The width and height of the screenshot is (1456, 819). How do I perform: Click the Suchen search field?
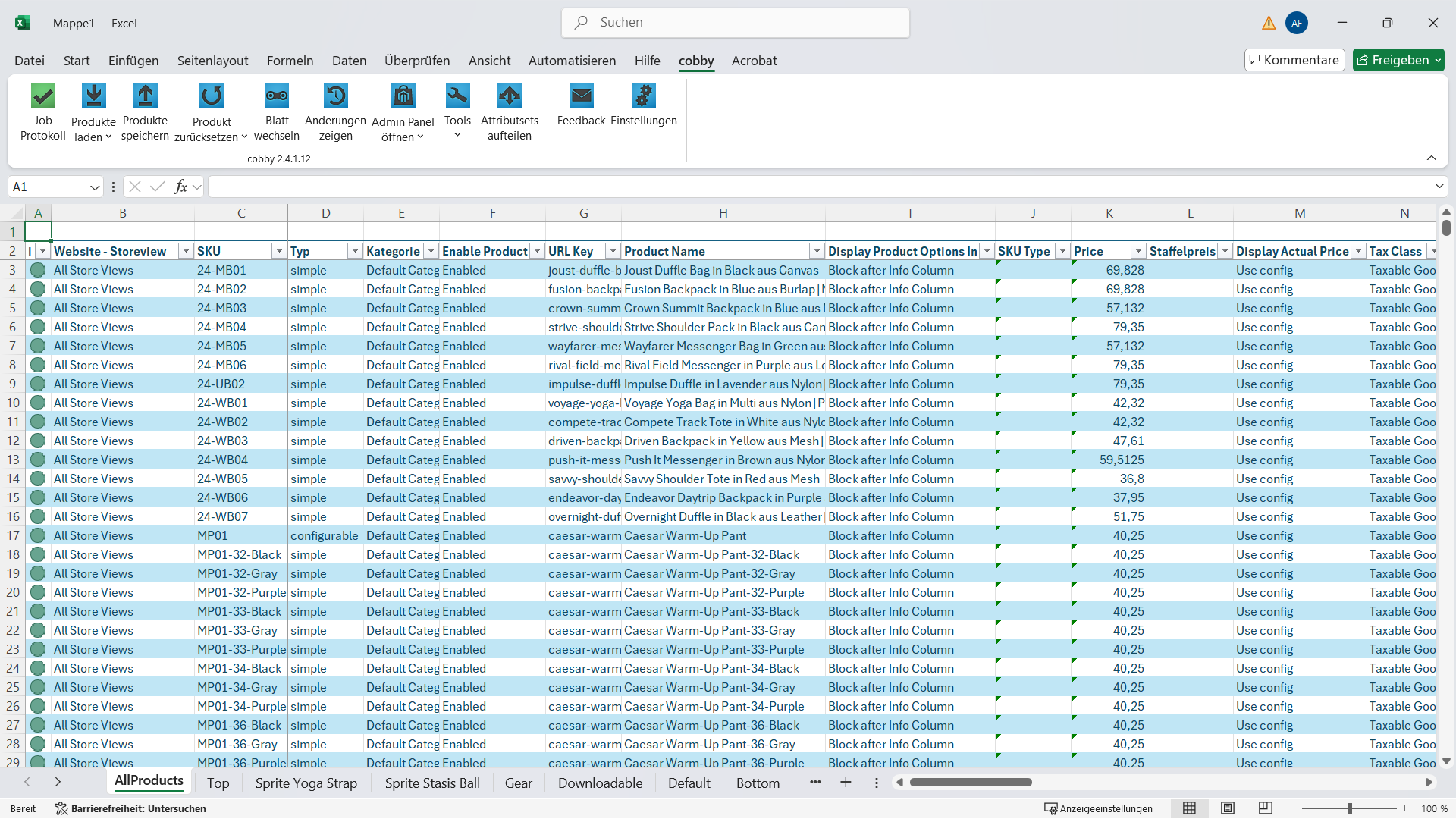tap(736, 23)
